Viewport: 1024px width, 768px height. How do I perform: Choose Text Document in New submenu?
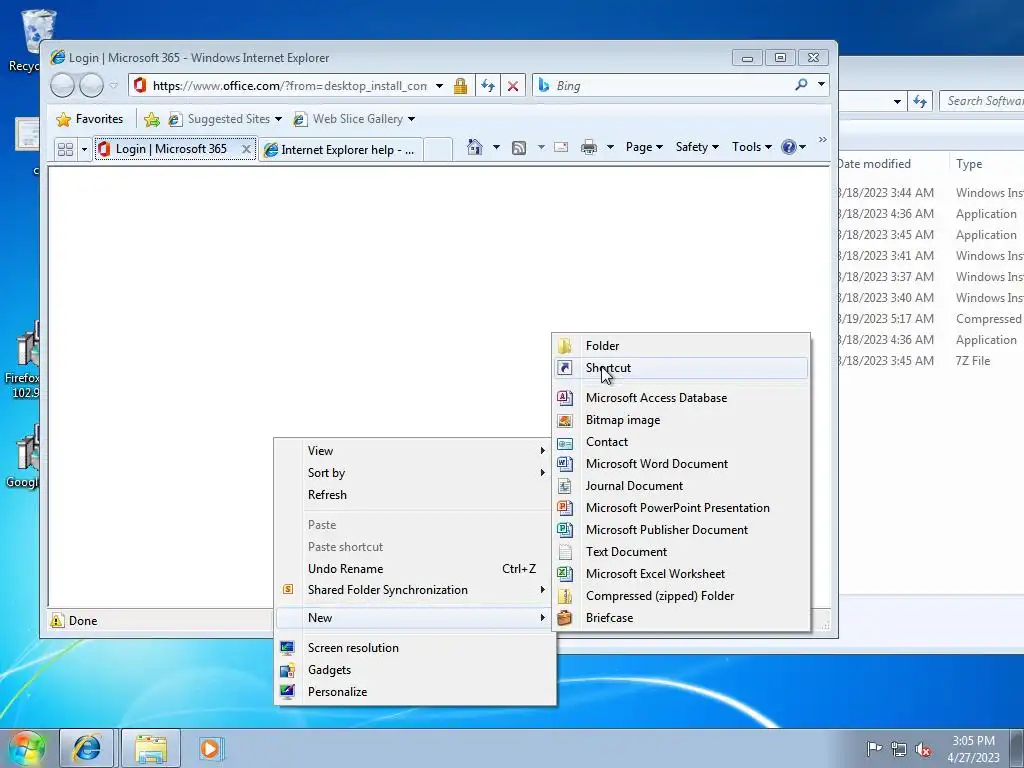[681, 552]
